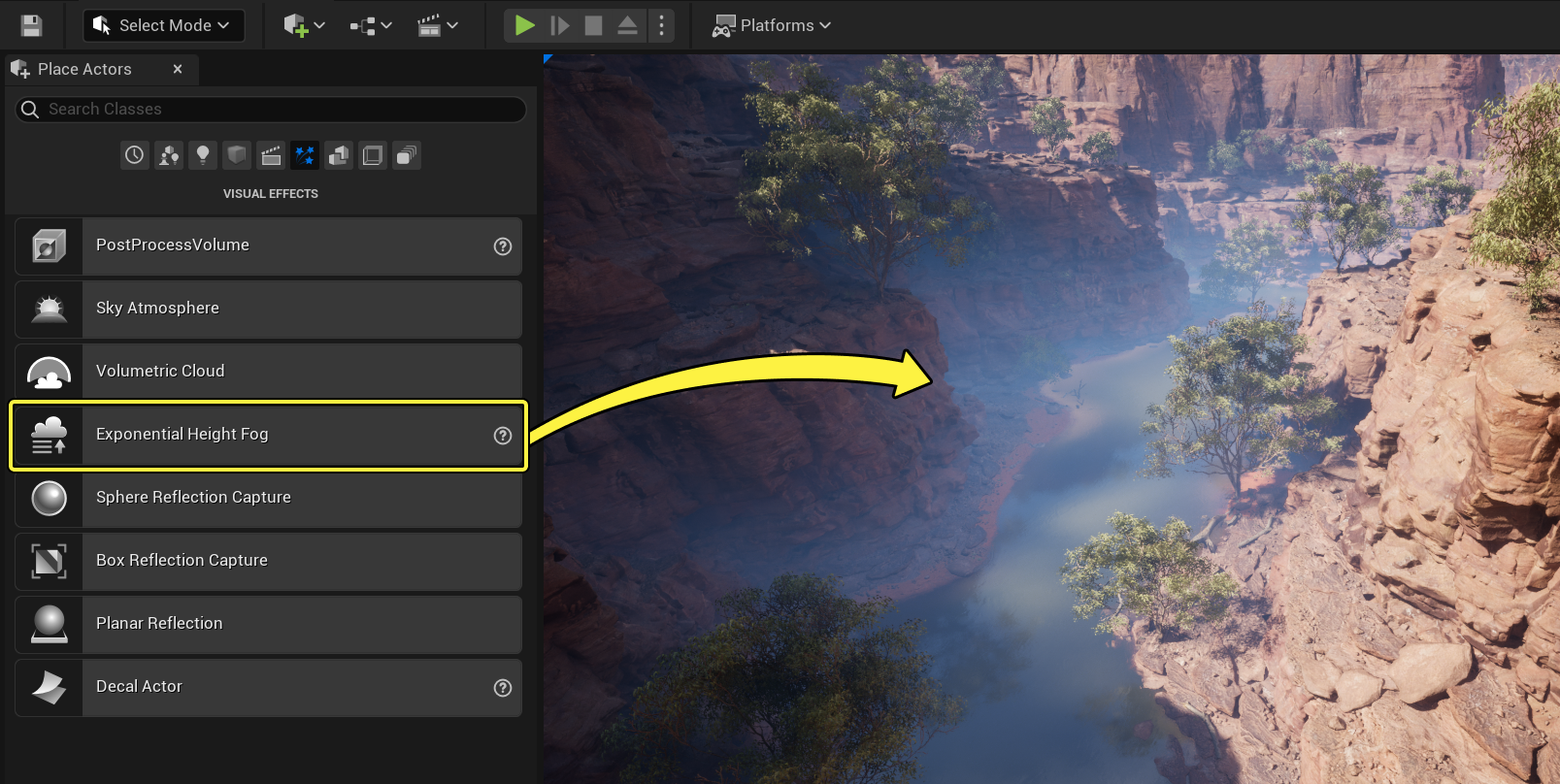Select Sky Atmosphere actor

[269, 310]
